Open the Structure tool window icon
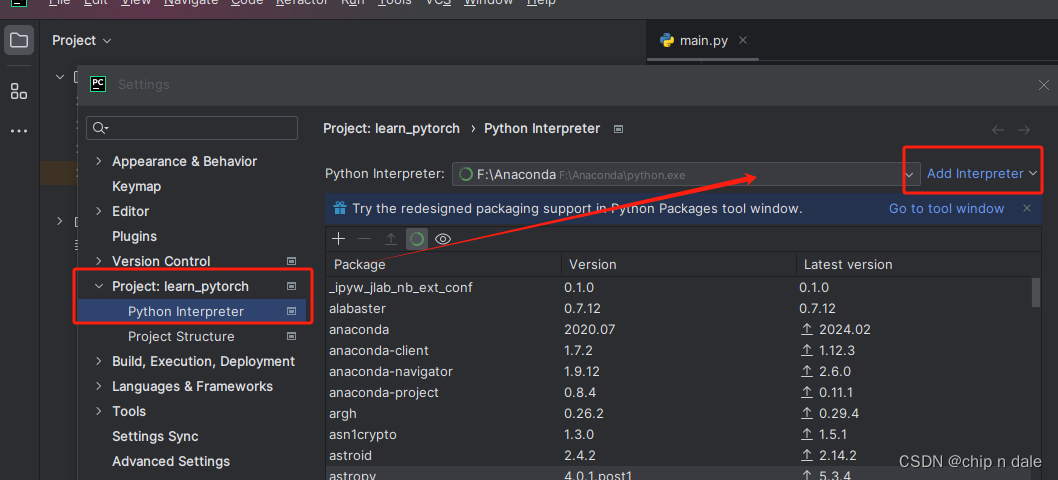The width and height of the screenshot is (1058, 480). coord(19,92)
